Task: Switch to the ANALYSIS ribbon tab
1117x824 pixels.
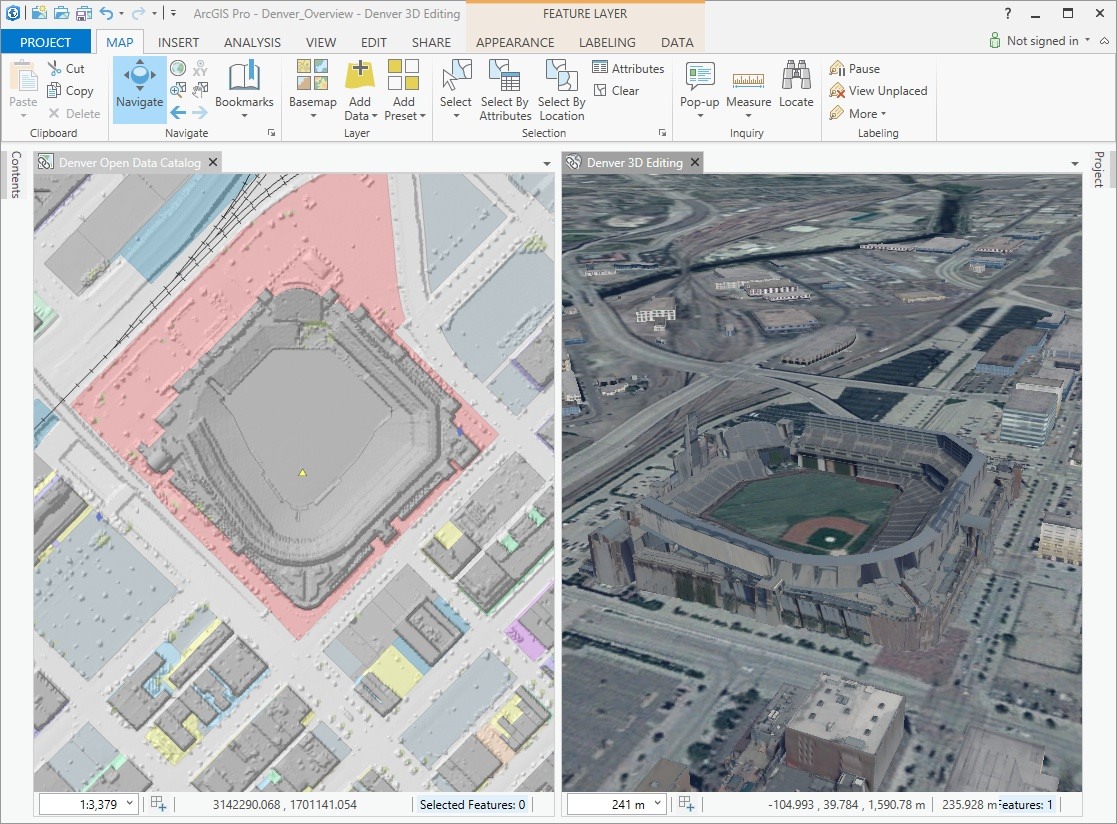Action: click(x=252, y=42)
